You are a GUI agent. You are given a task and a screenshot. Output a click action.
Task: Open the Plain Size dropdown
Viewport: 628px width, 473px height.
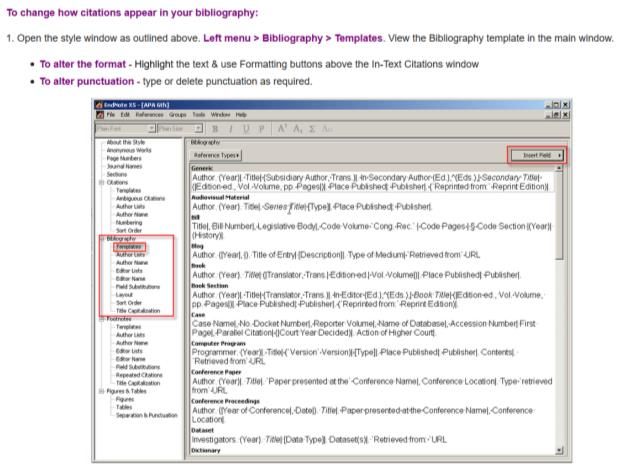[199, 129]
